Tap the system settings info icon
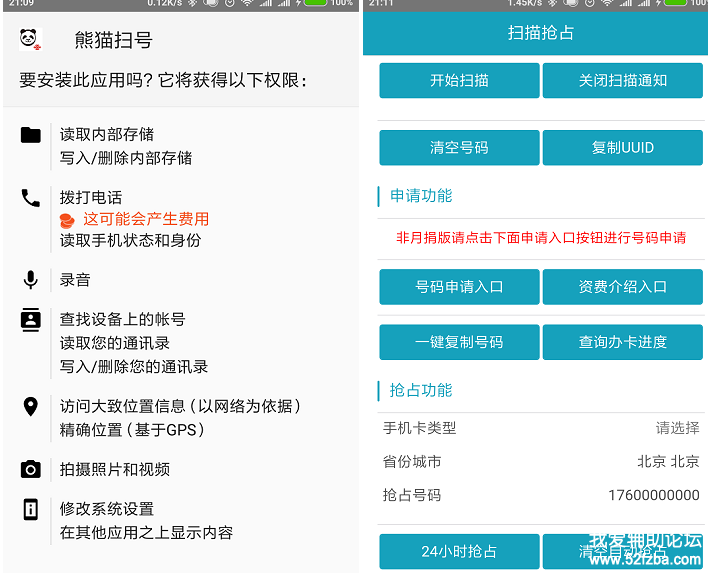708x573 pixels. tap(31, 509)
